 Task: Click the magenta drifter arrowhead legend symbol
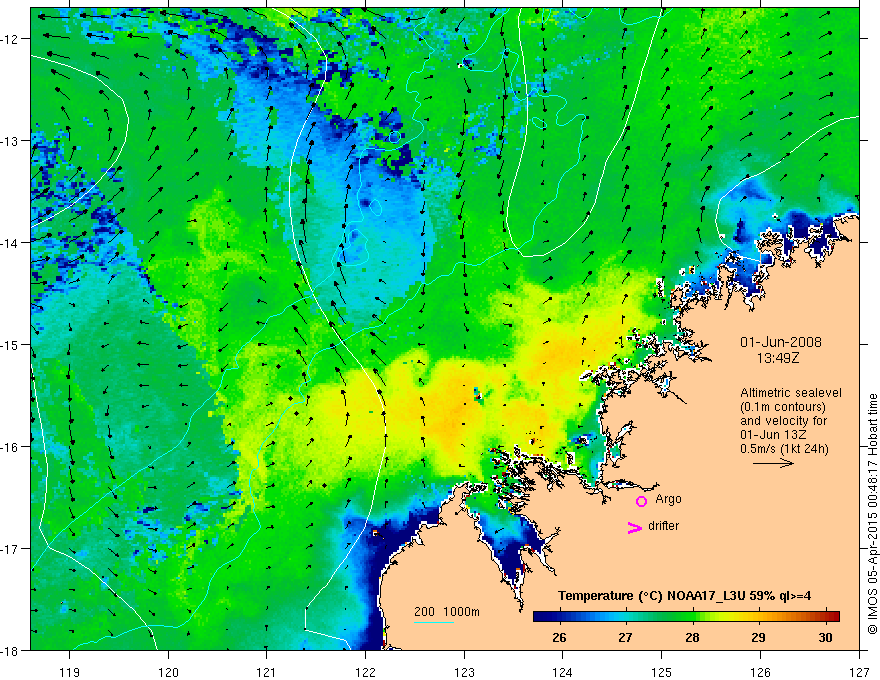[x=634, y=527]
